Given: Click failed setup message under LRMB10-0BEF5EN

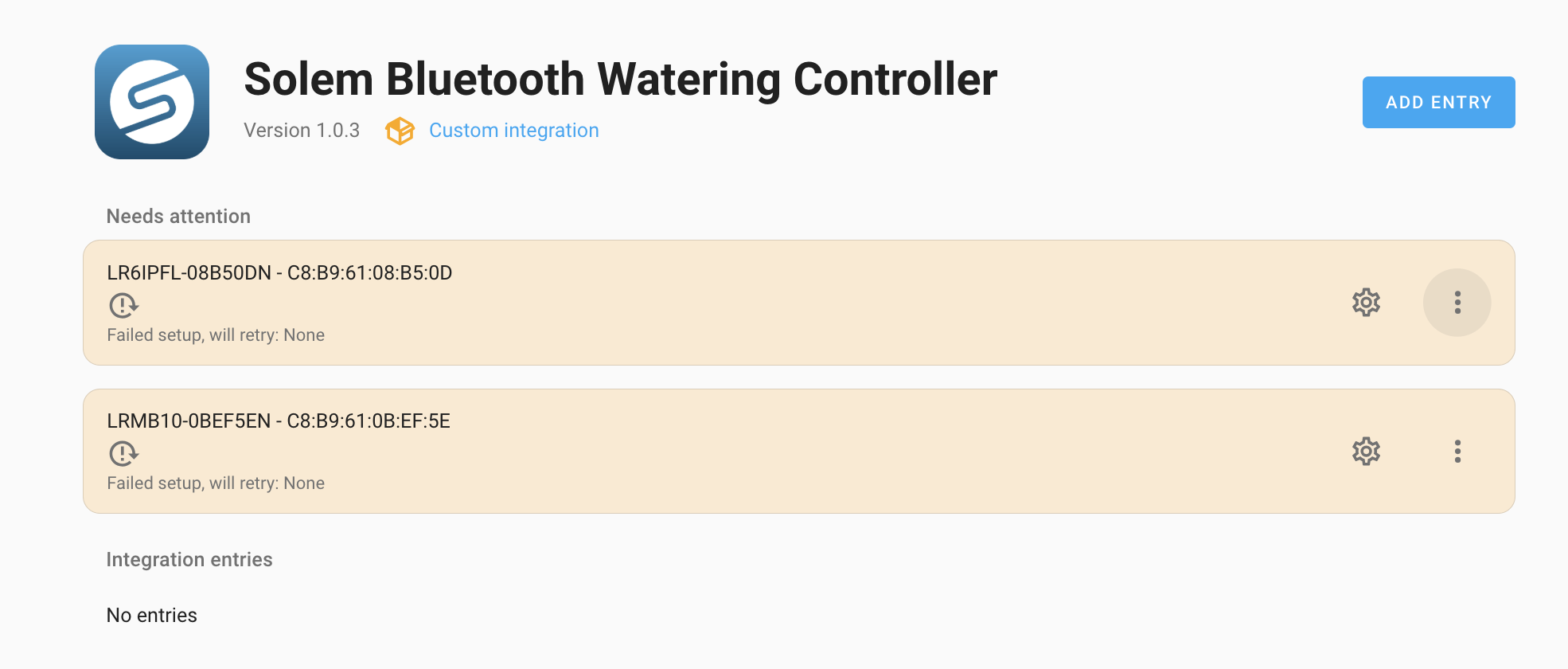Looking at the screenshot, I should (216, 483).
